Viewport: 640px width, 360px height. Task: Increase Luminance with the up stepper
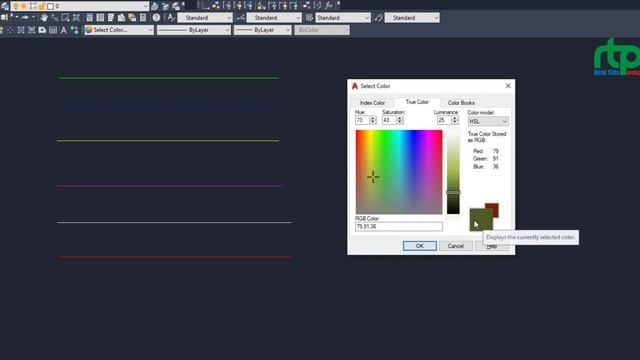point(455,118)
